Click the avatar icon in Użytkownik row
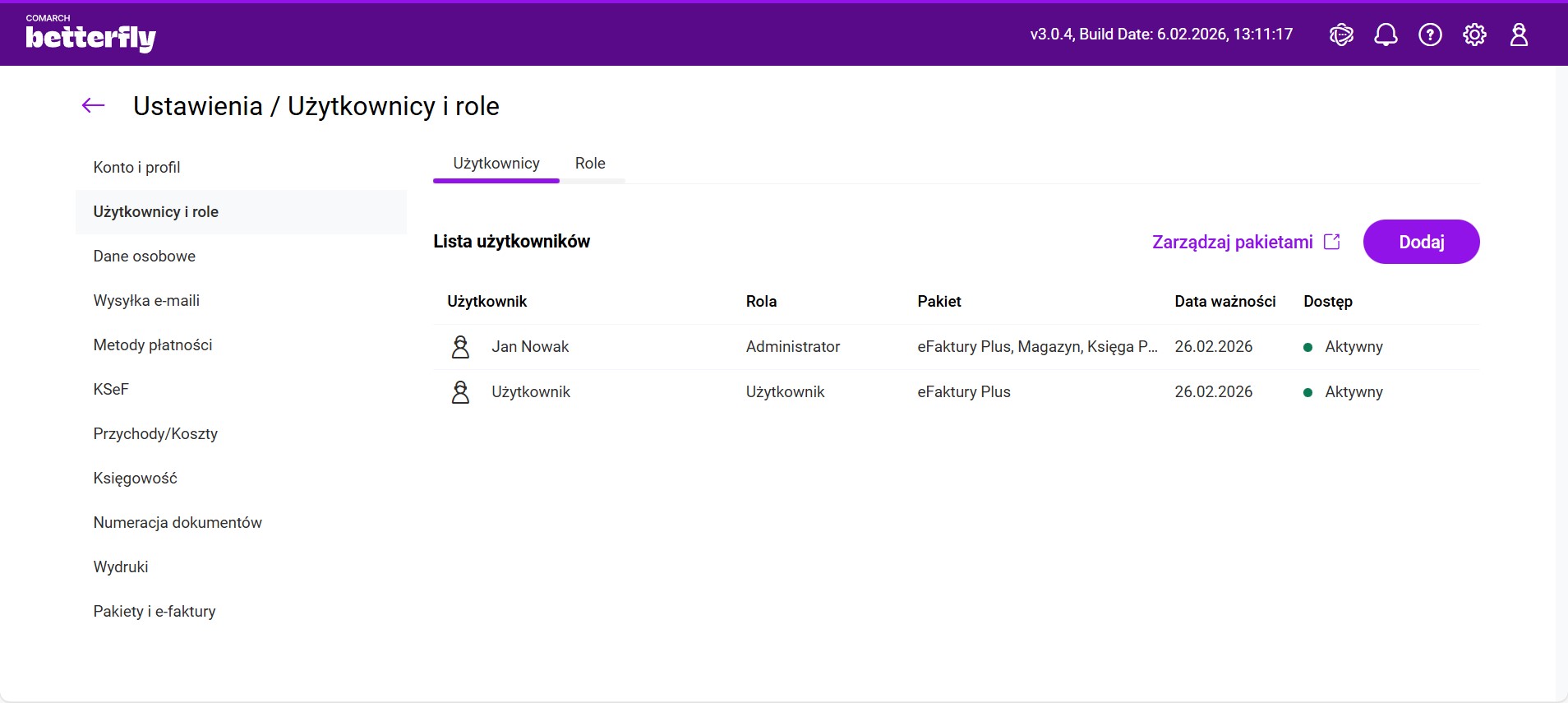Viewport: 1568px width, 703px height. coord(460,392)
